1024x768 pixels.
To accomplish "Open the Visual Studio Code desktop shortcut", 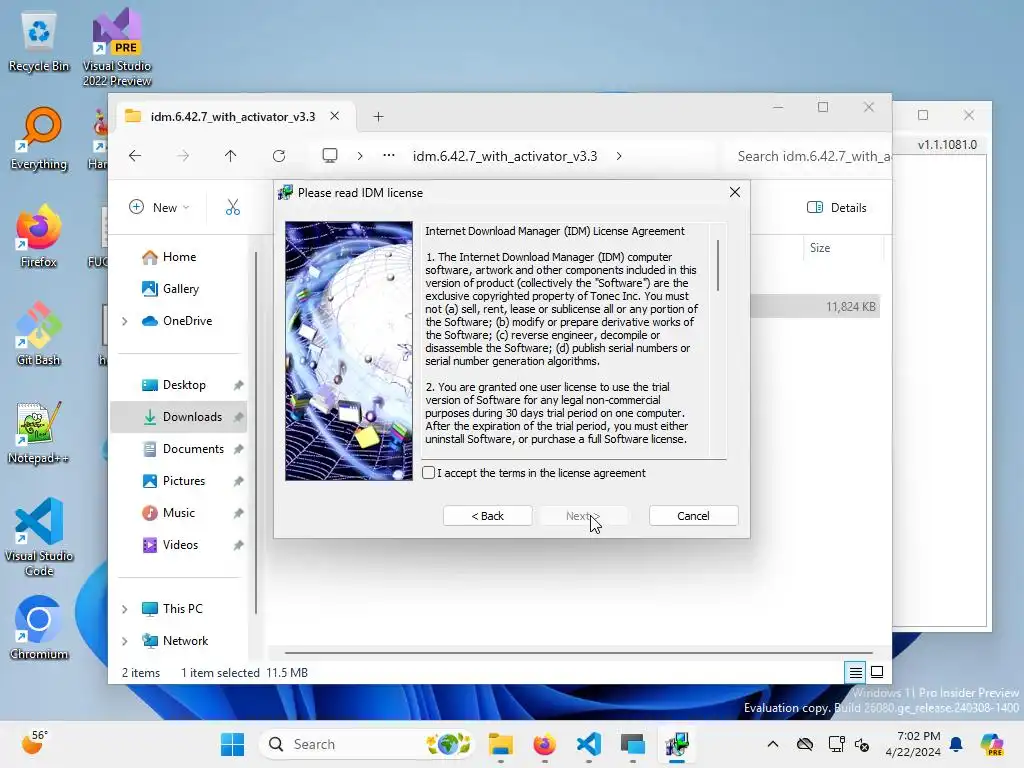I will [x=39, y=537].
